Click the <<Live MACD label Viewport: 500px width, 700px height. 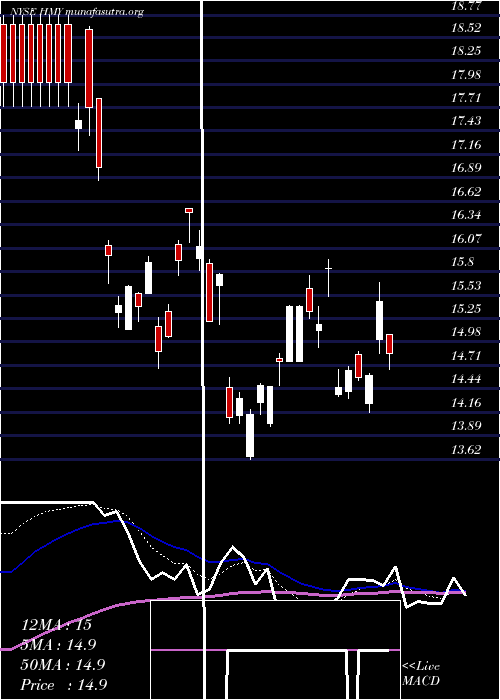click(421, 673)
